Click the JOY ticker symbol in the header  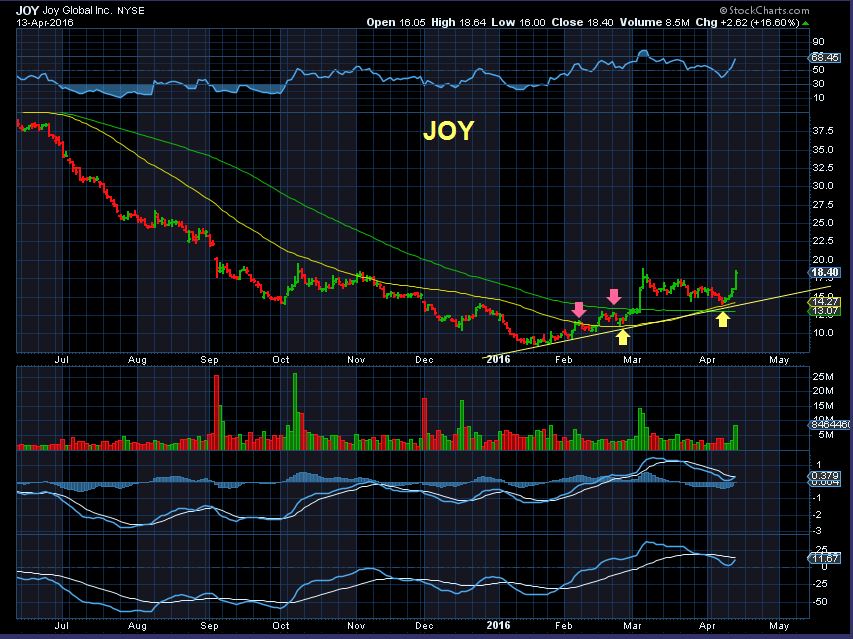27,10
